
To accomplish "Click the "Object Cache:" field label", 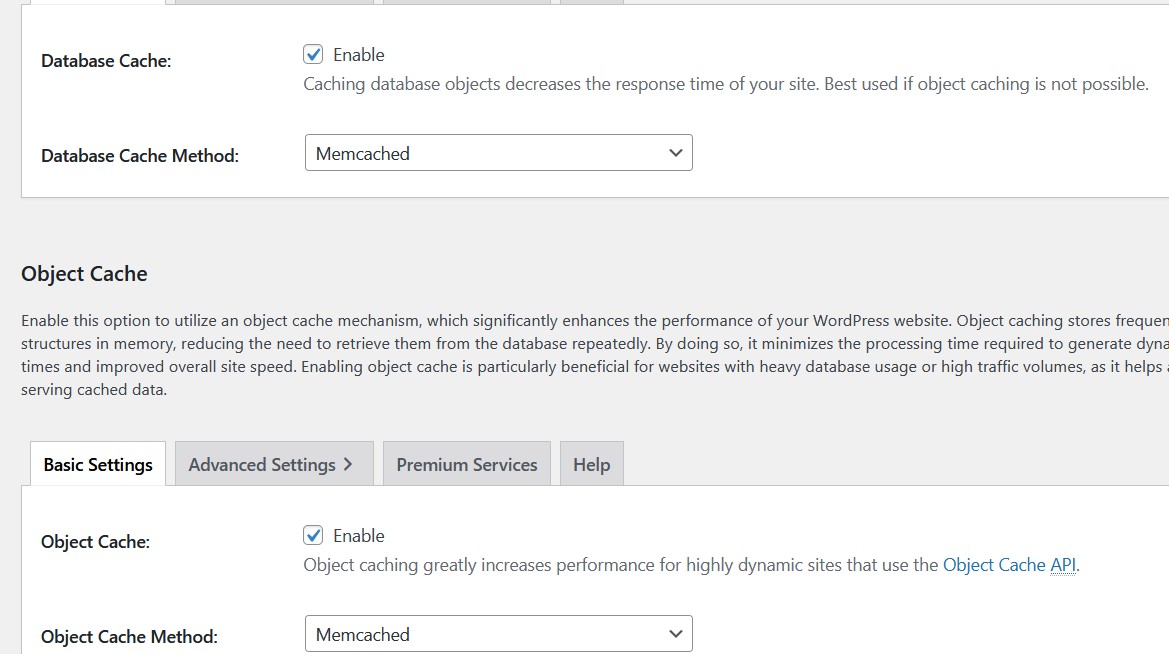I will (x=95, y=542).
